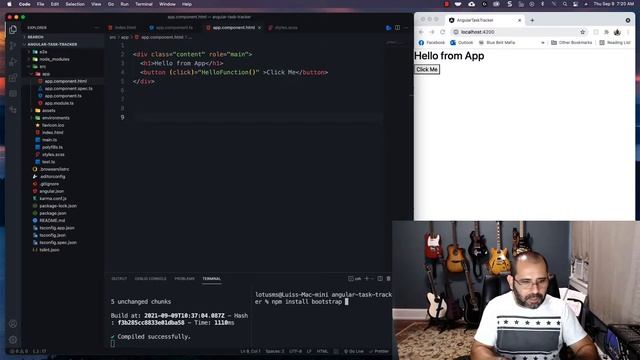Click the run icon in editor toolbar
Image resolution: width=640 pixels, height=360 pixels.
point(388,28)
